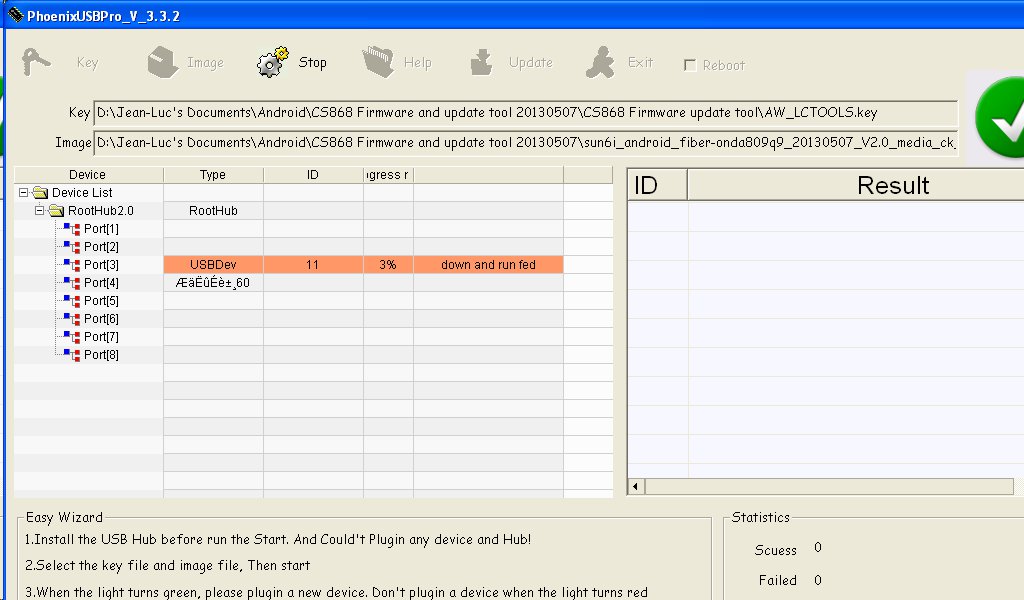Click the USBDev type cell

point(214,264)
